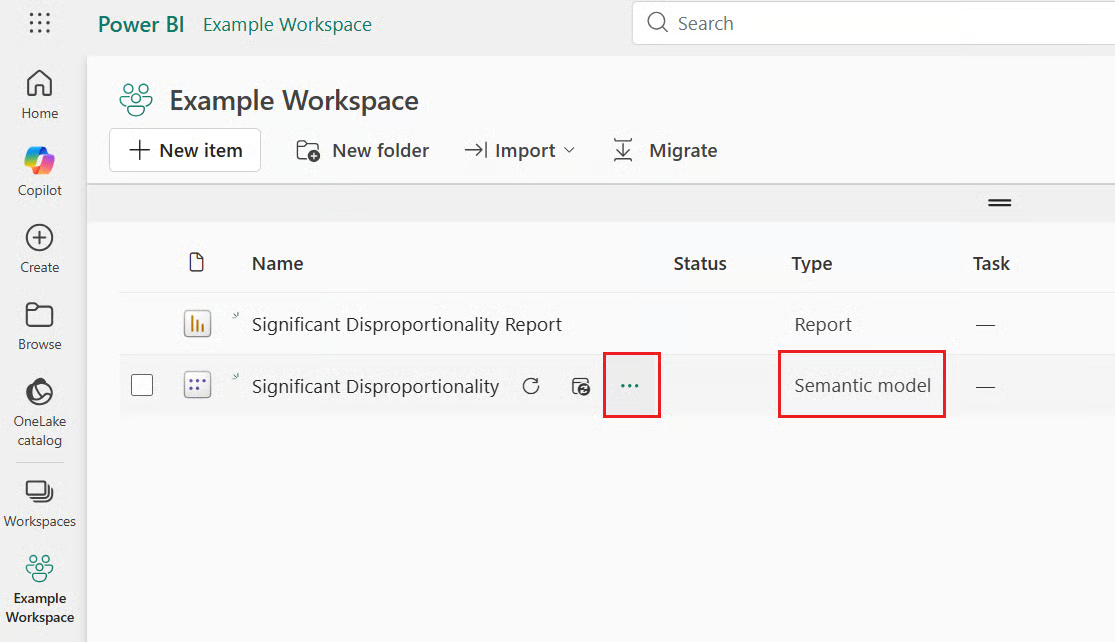Open Browse folder in the sidebar

click(x=40, y=326)
